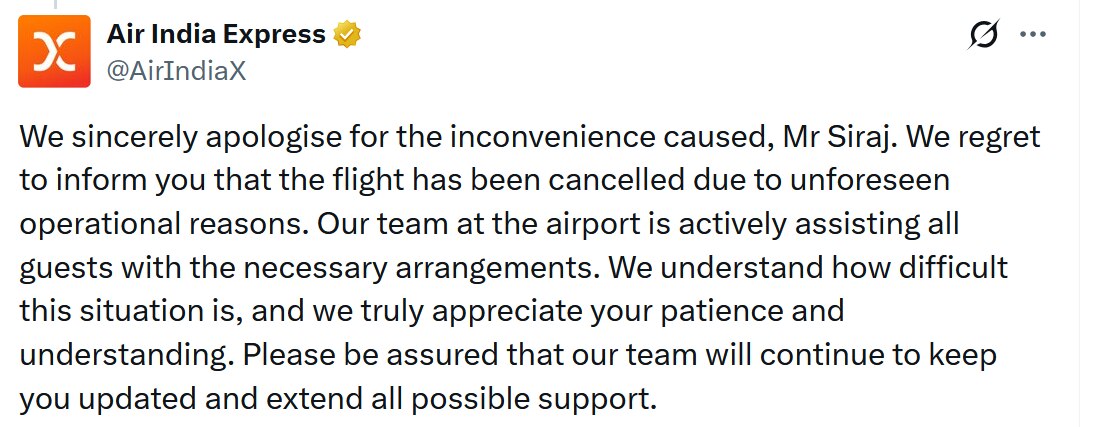Click the Air India Express display name
This screenshot has height=427, width=1105.
click(216, 34)
